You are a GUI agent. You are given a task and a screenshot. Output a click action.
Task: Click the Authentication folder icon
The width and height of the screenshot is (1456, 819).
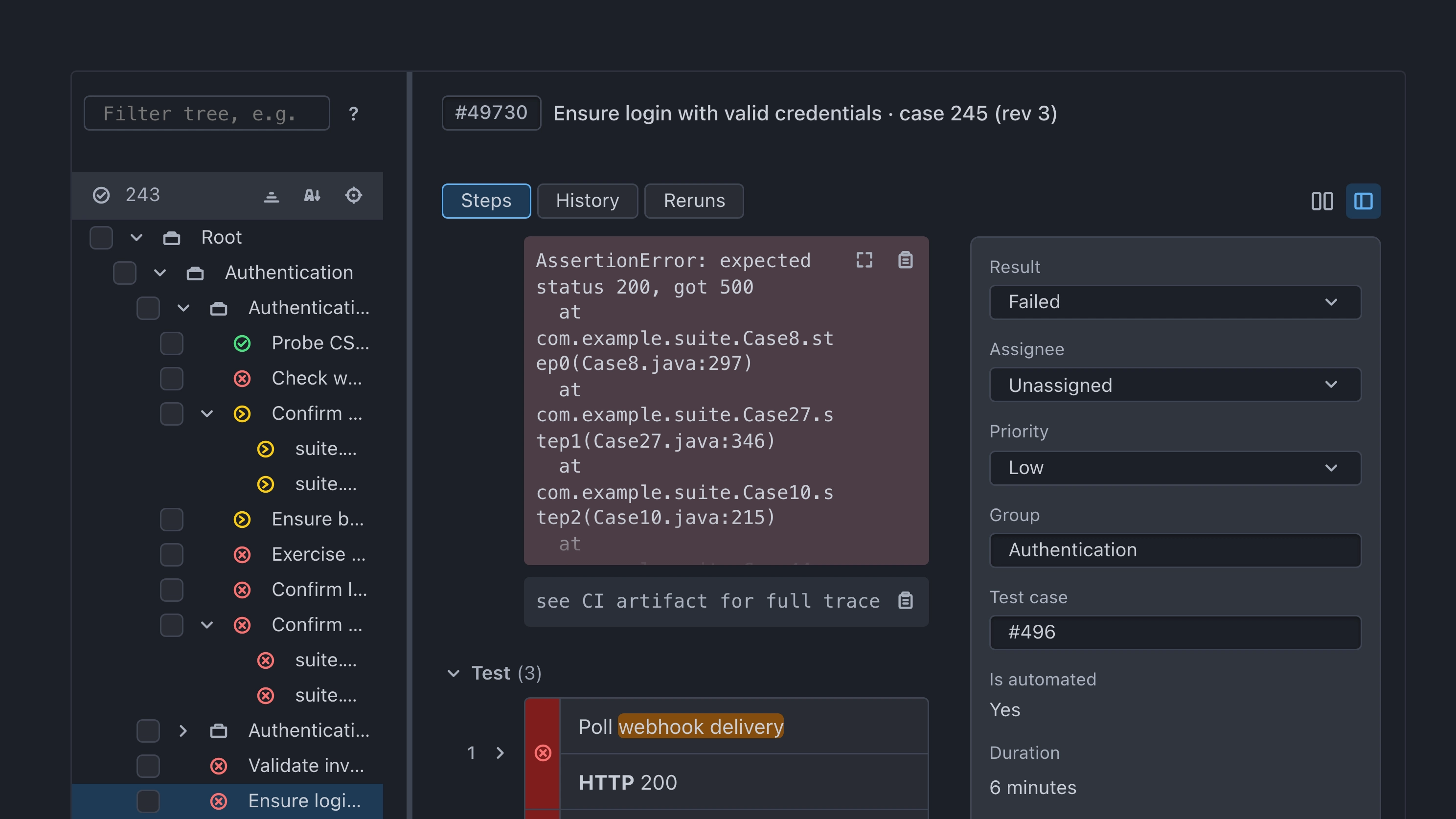[195, 273]
